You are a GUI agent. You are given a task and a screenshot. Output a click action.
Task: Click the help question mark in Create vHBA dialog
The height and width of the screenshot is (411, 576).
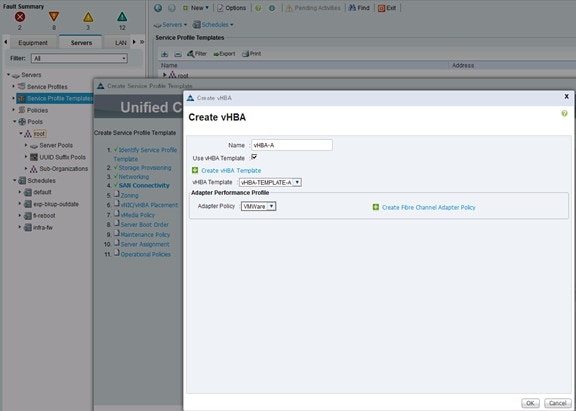[564, 113]
